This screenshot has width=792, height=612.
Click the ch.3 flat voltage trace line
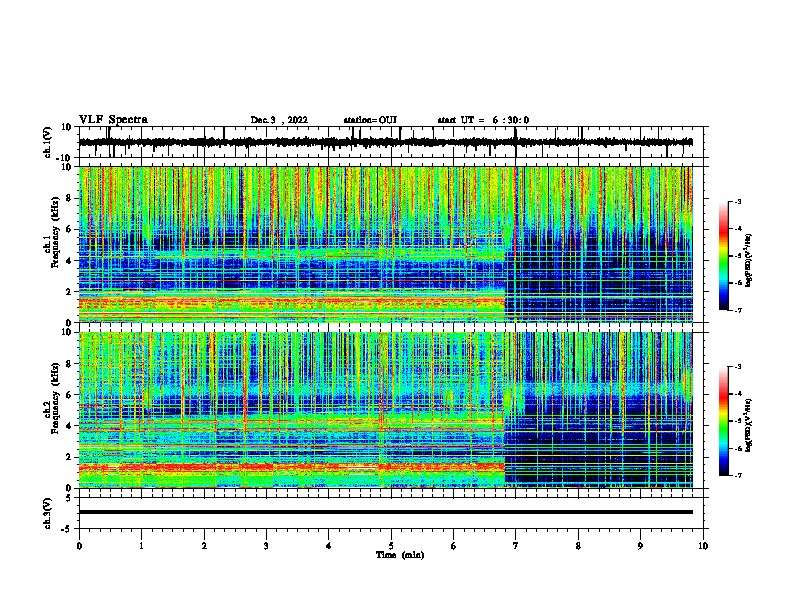386,512
